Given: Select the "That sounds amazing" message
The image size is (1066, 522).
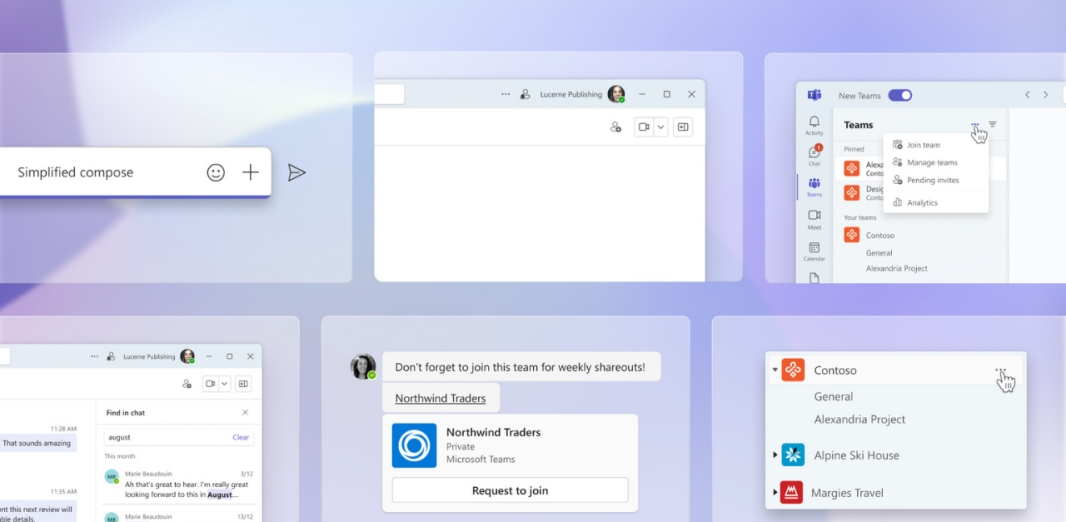Looking at the screenshot, I should (x=37, y=443).
